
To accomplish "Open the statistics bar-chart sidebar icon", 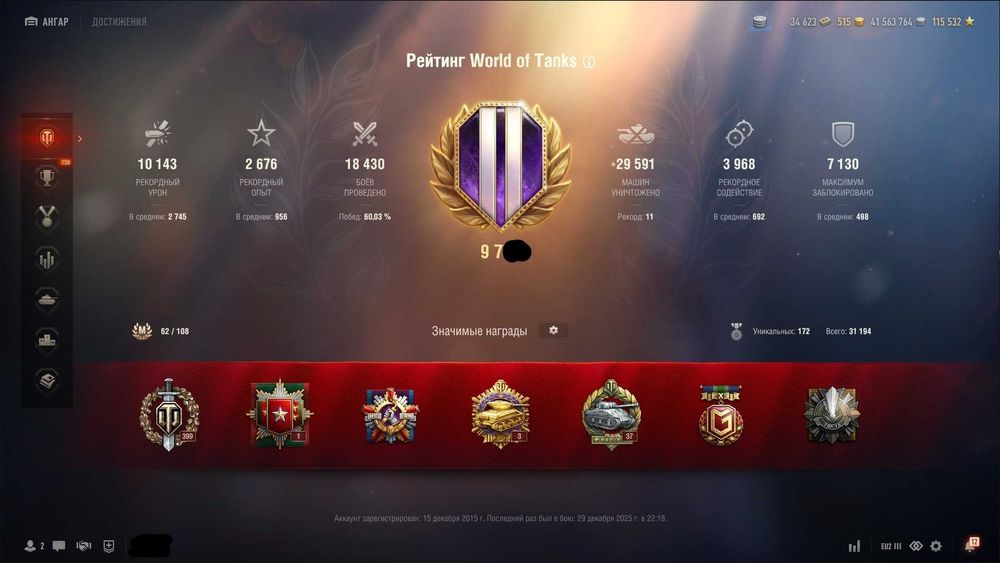I will point(47,259).
